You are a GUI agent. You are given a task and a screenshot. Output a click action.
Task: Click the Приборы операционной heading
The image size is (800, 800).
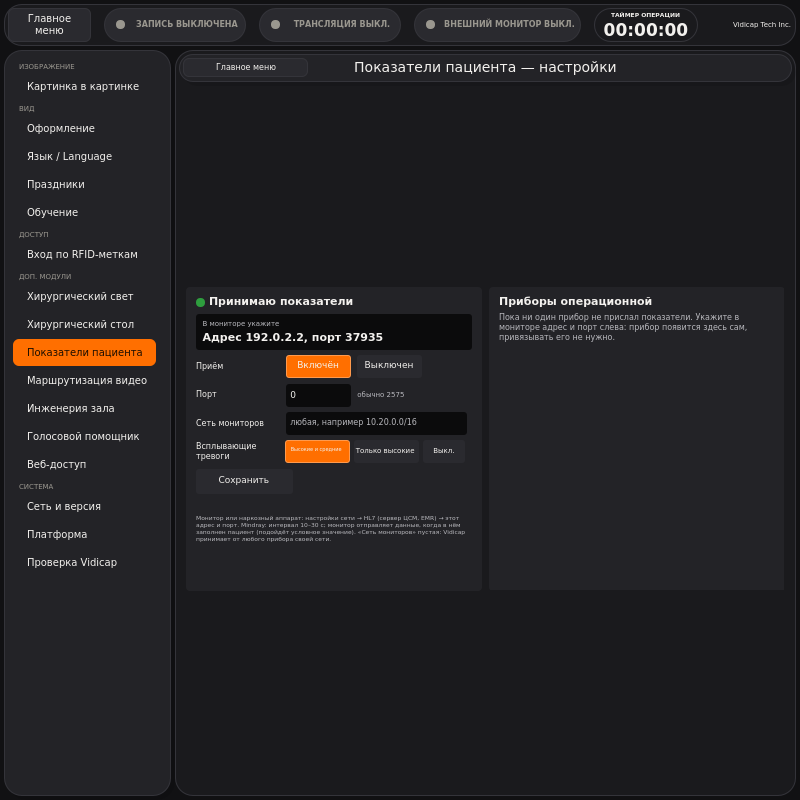point(576,301)
